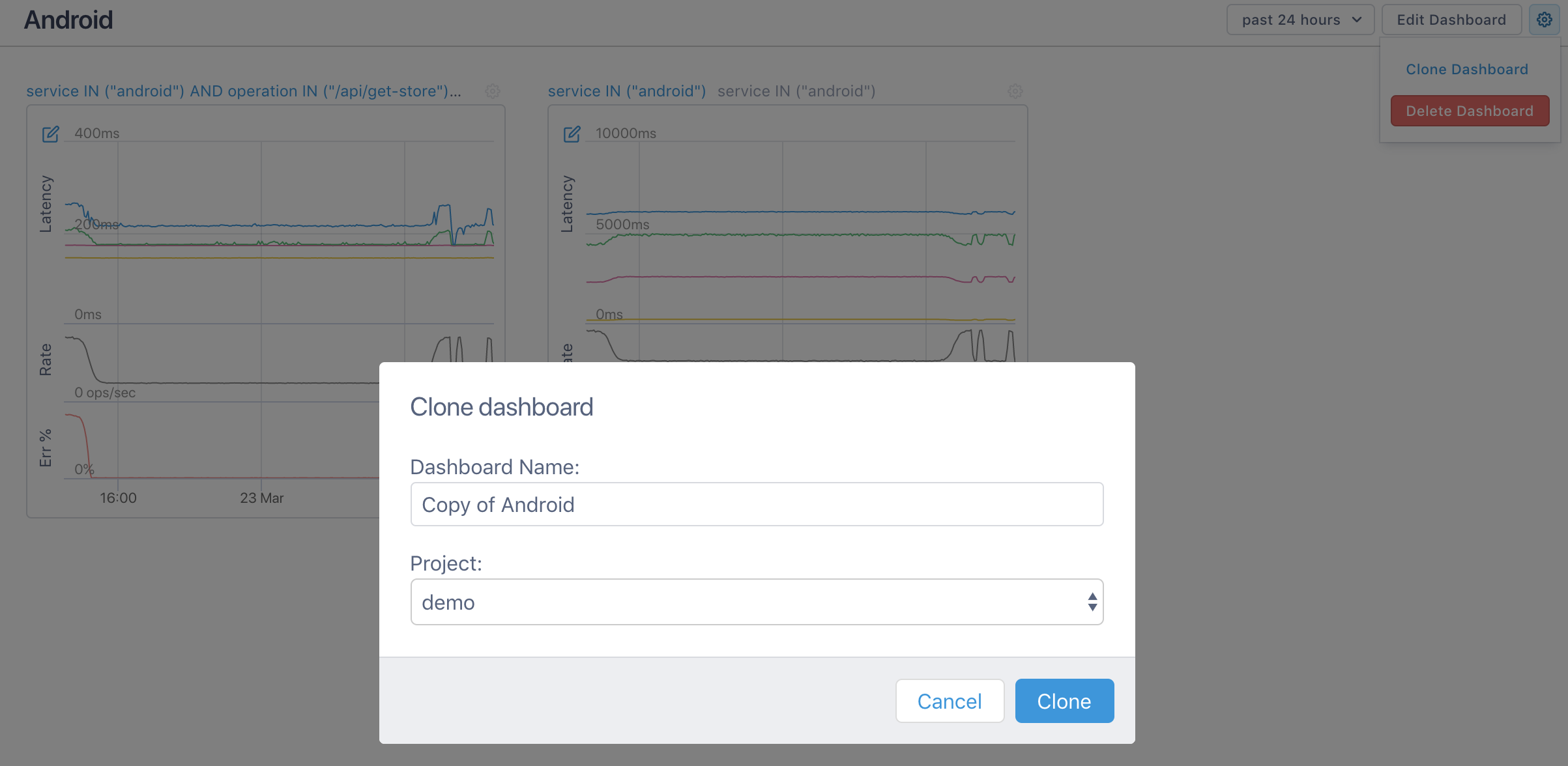This screenshot has height=766, width=1568.
Task: Click the pencil edit icon on the left chart
Action: click(51, 134)
